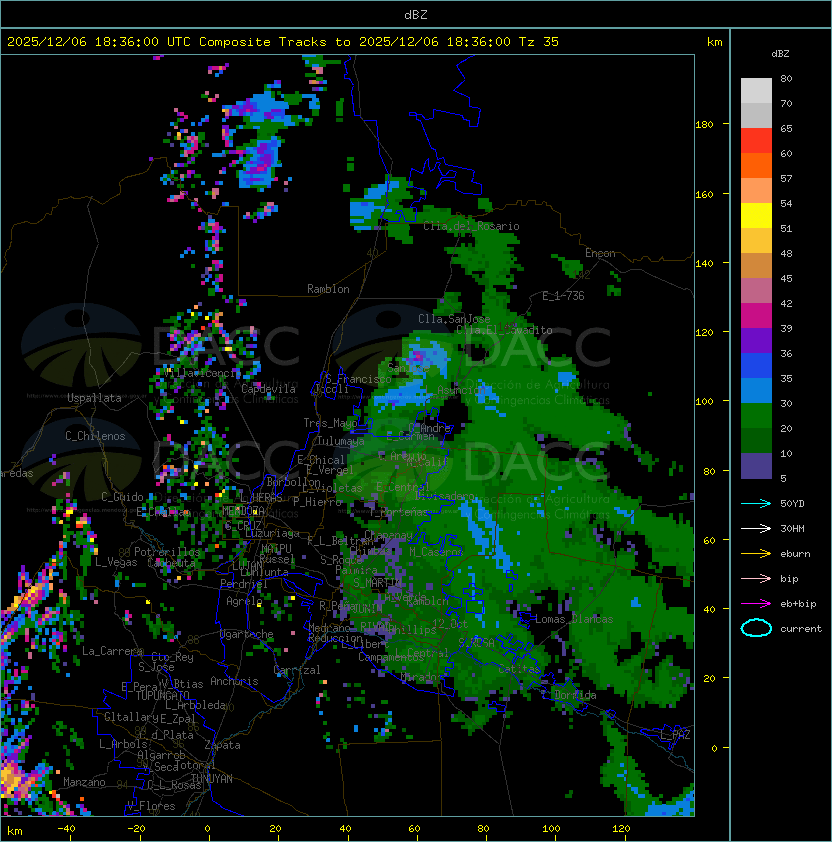832x842 pixels.
Task: Click the Encon map label
Action: point(600,253)
